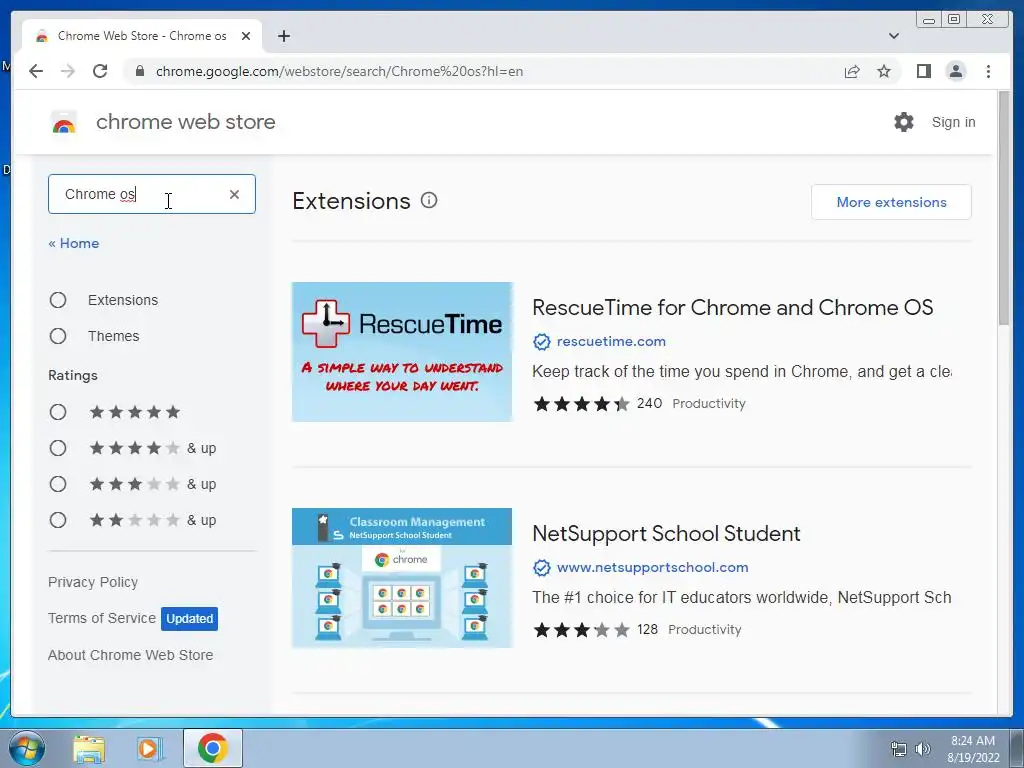Close the Chrome Web Store tab
Viewport: 1024px width, 768px height.
pyautogui.click(x=246, y=36)
